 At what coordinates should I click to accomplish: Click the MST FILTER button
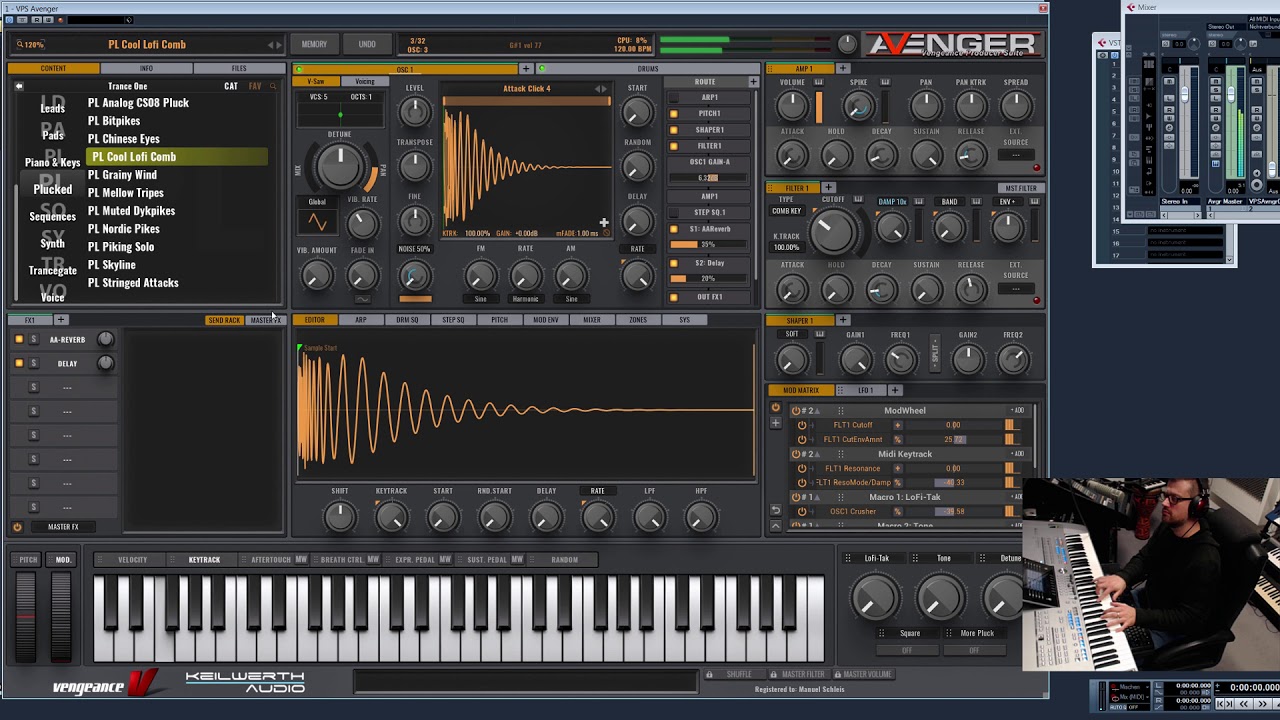coord(1020,188)
